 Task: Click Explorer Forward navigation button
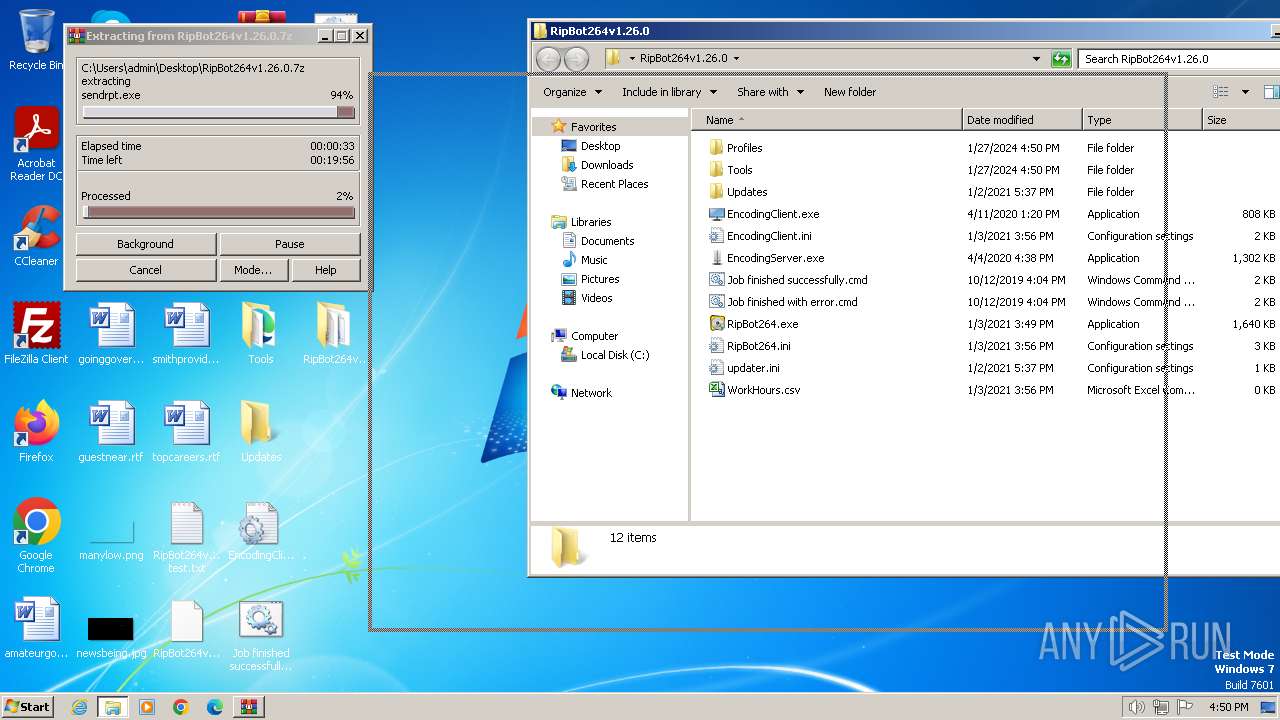(576, 59)
